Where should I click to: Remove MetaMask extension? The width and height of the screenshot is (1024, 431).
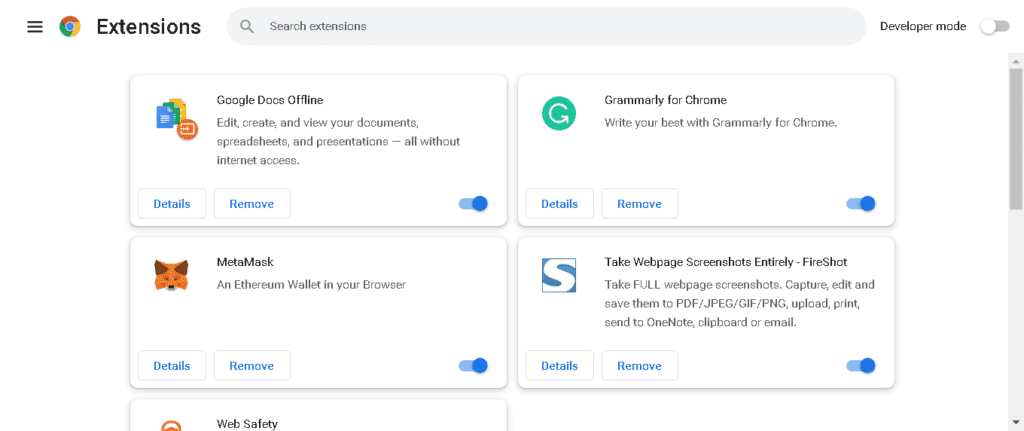pos(251,366)
